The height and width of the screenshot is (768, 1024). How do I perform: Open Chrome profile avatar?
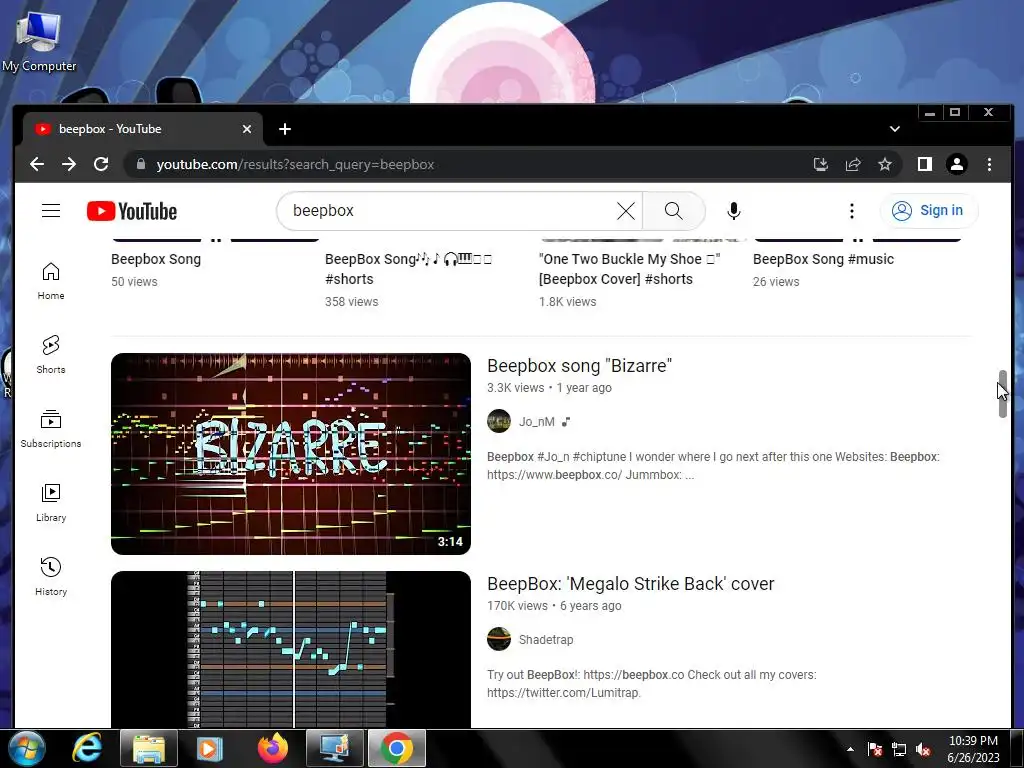coord(957,164)
